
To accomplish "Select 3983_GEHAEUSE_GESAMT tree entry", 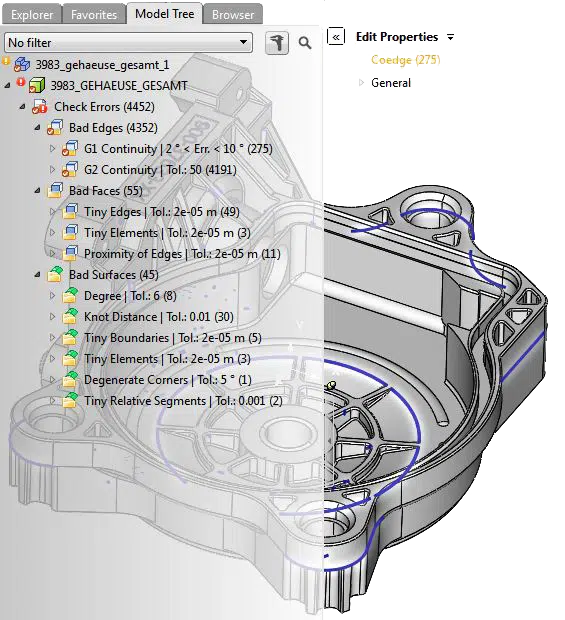I will pyautogui.click(x=119, y=86).
